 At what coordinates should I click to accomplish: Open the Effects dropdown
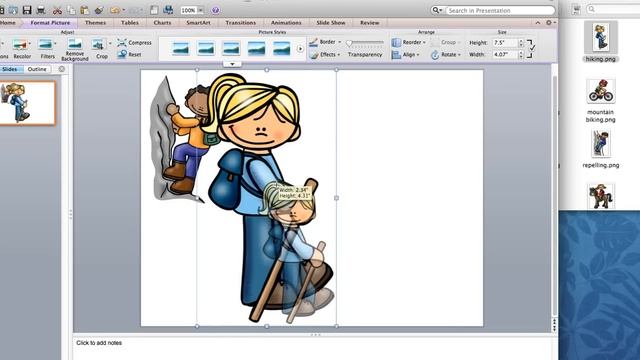tap(325, 54)
